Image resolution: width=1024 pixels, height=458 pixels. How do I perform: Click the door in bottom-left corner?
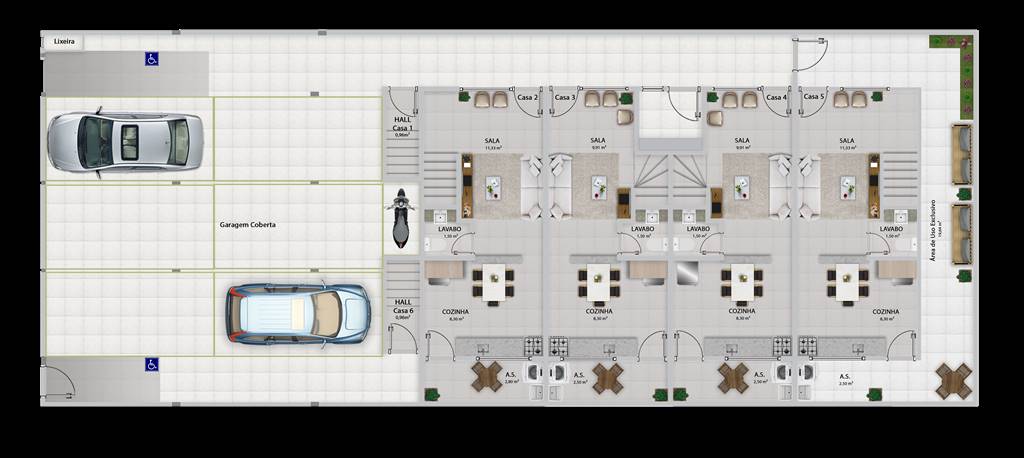point(58,383)
